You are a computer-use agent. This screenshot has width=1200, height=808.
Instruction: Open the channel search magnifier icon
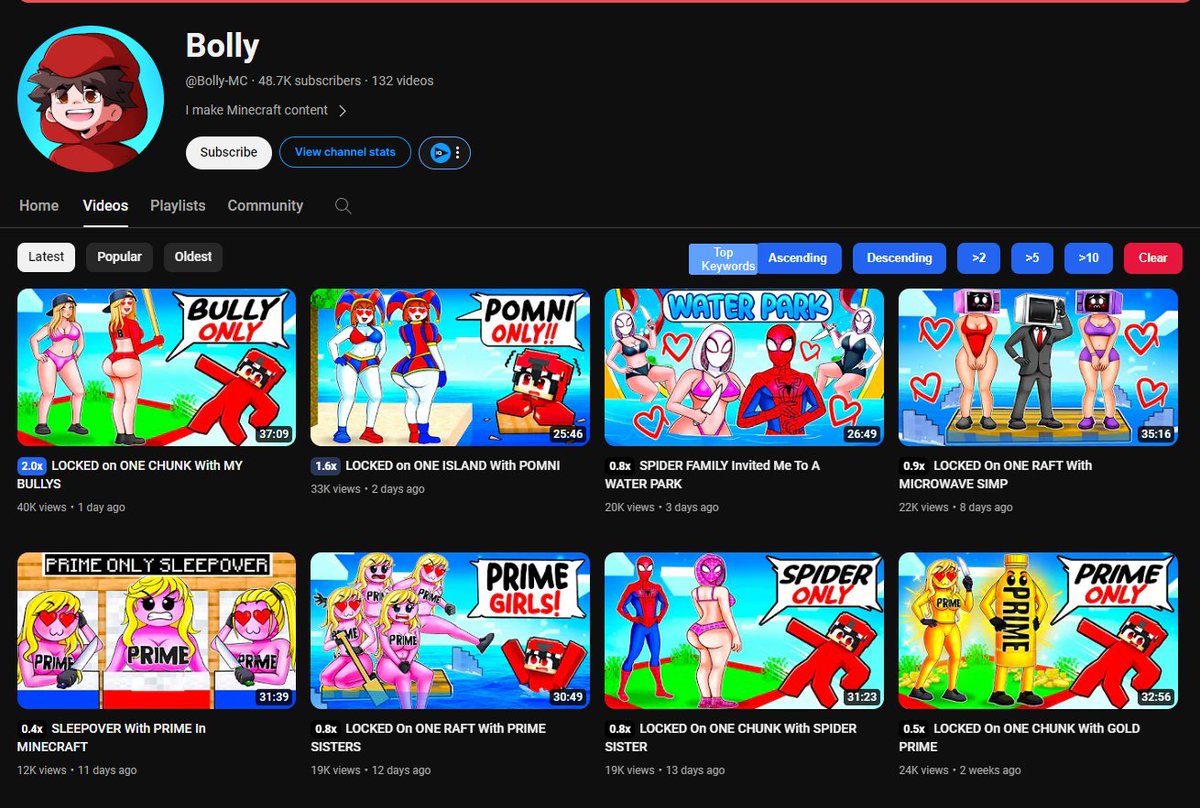click(x=343, y=206)
